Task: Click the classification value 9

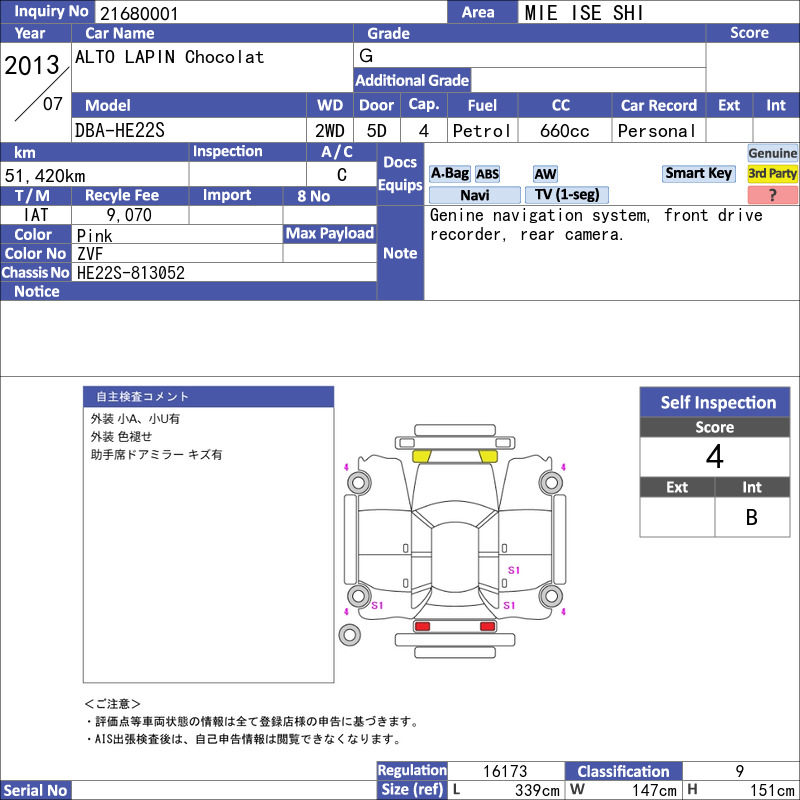Action: [740, 771]
